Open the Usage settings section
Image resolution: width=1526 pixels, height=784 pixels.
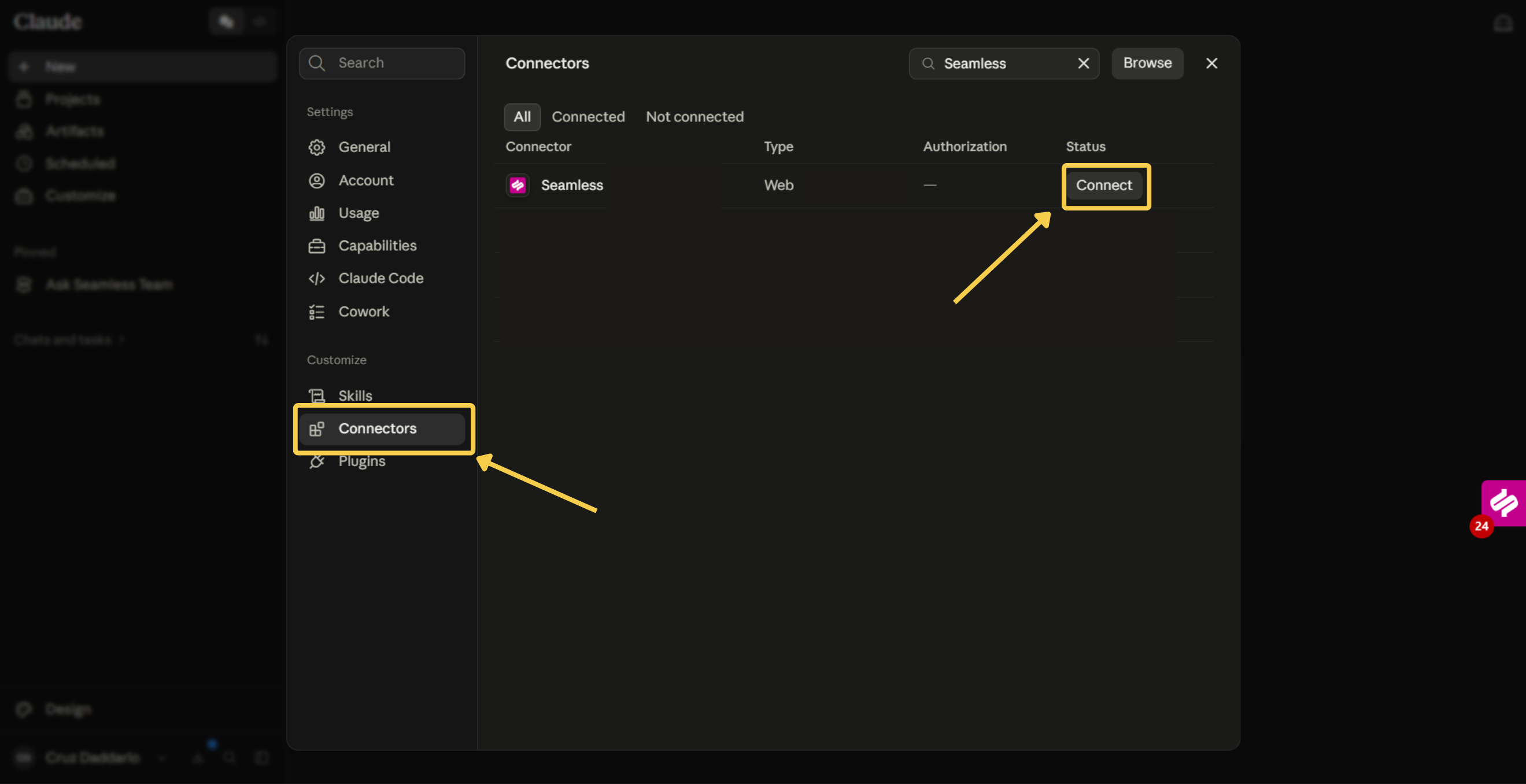pos(382,213)
